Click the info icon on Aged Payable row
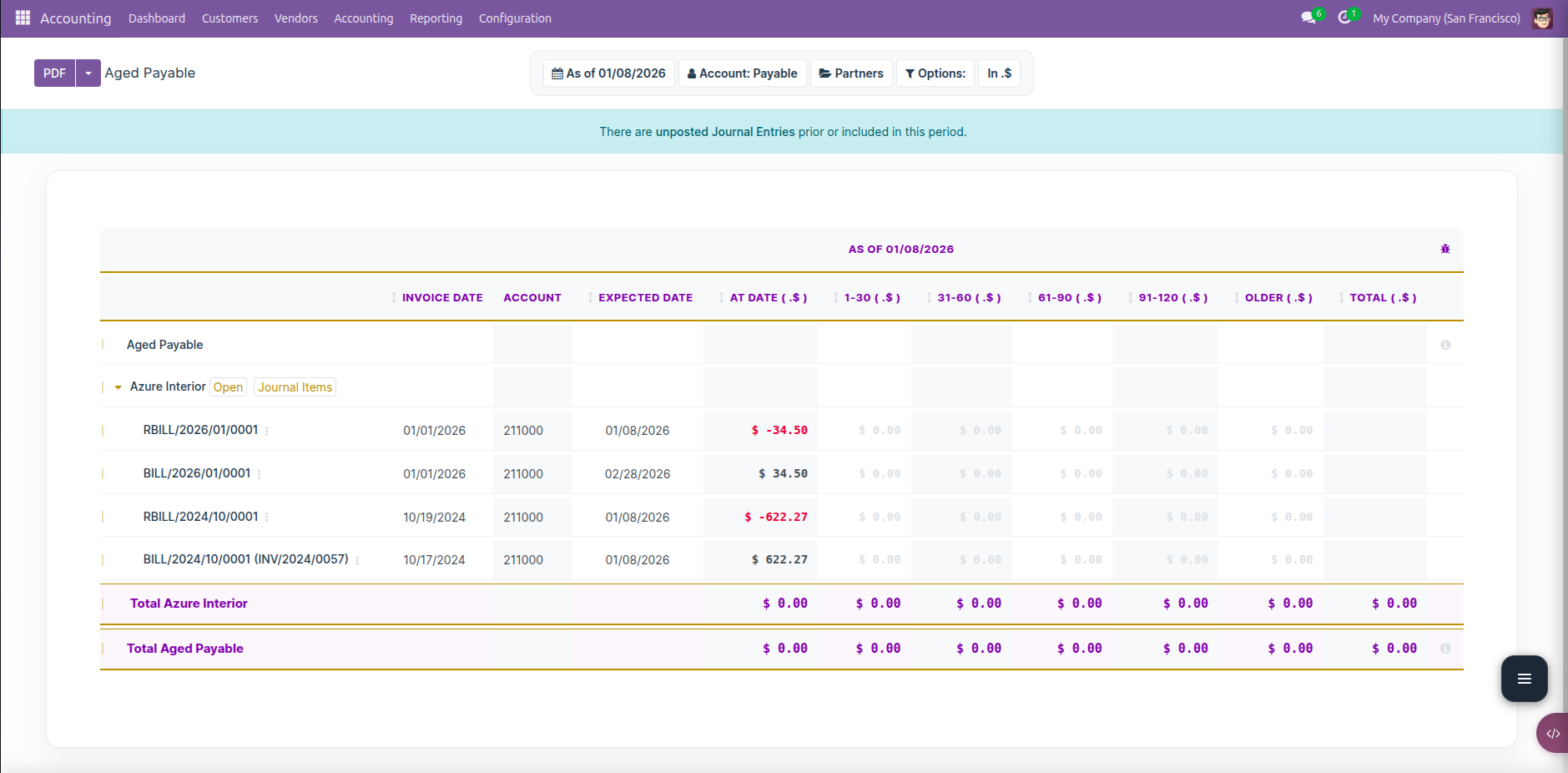The image size is (1568, 773). pyautogui.click(x=1445, y=345)
